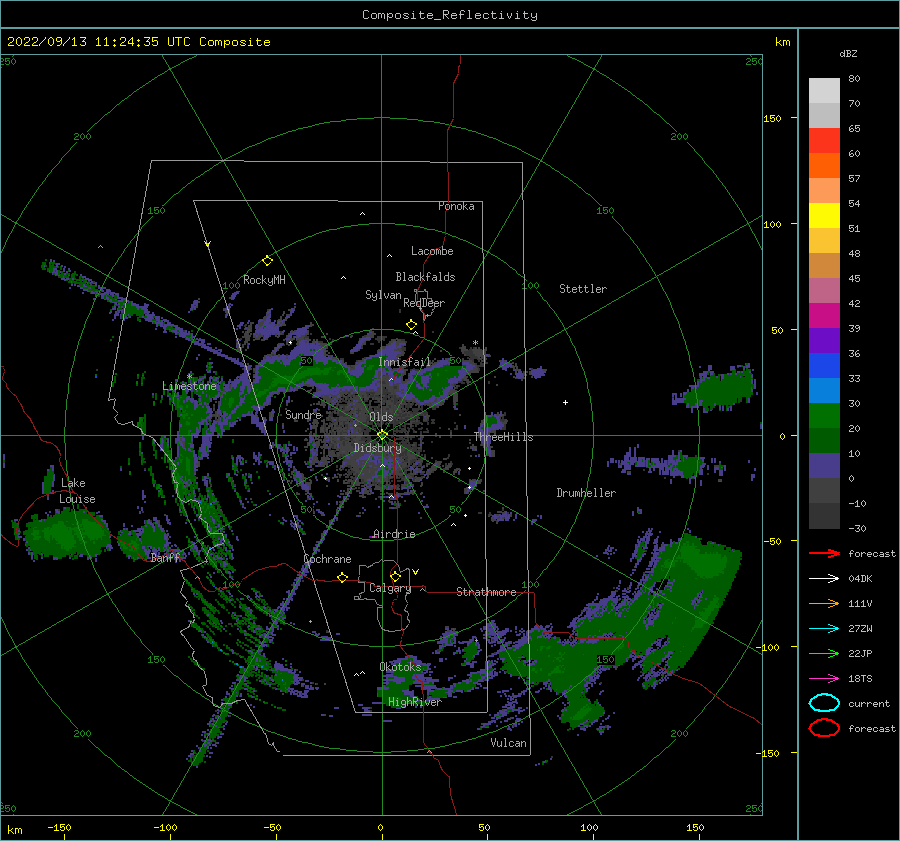Click the light blue 30–33 dBZ color swatch
Viewport: 900px width, 841px height.
824,390
